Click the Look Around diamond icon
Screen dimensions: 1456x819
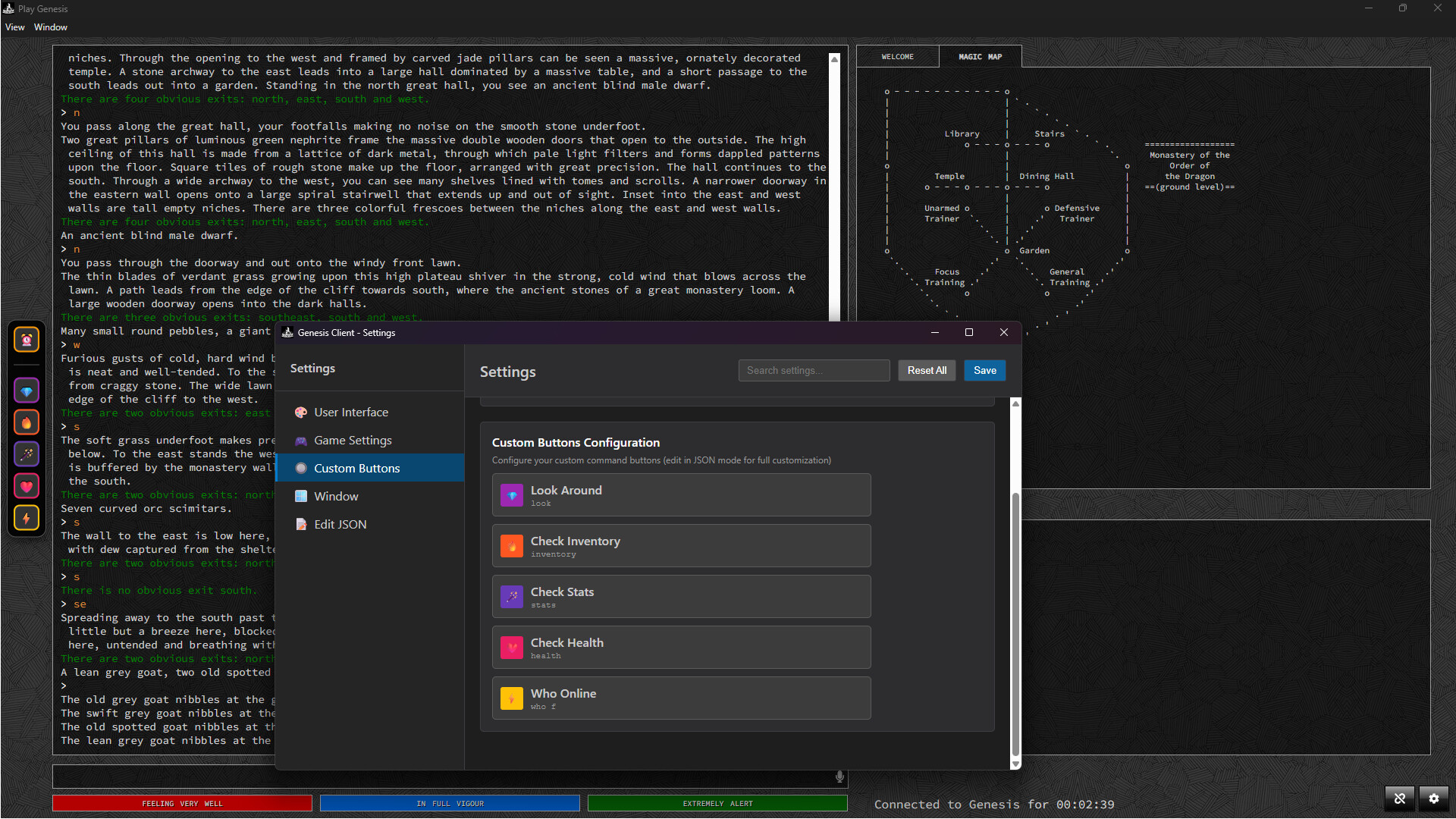(512, 495)
